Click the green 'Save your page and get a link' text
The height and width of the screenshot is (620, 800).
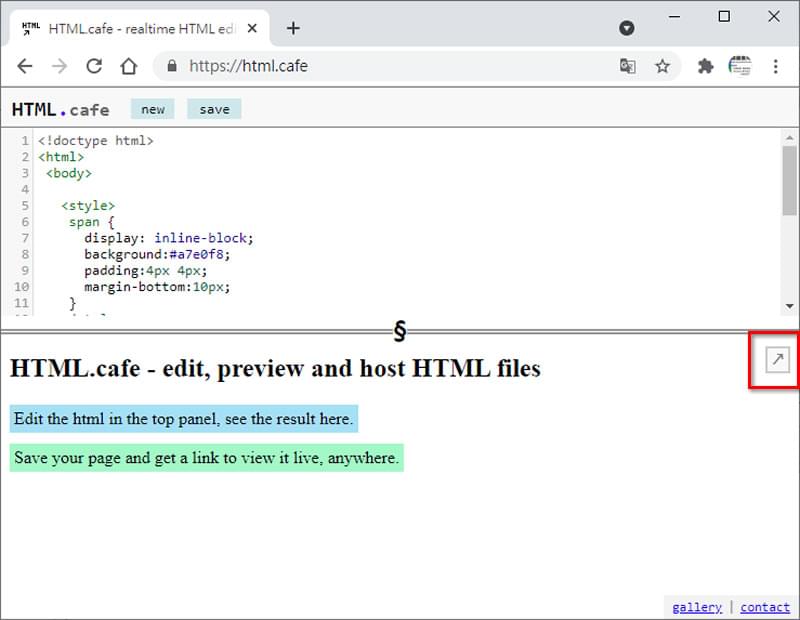coord(207,458)
